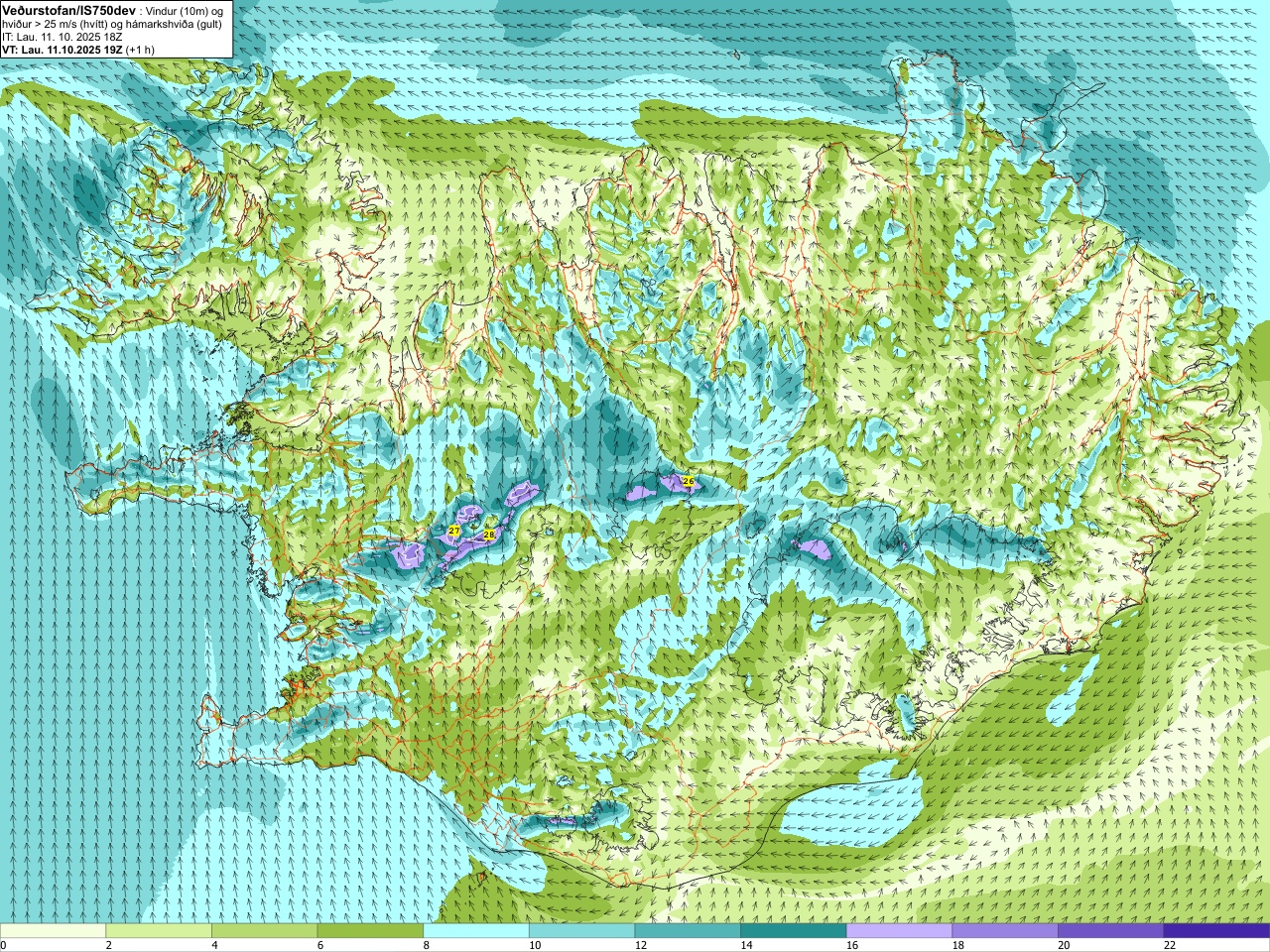1270x952 pixels.
Task: Select the 12–14 m/s teal swatch
Action: coord(688,931)
